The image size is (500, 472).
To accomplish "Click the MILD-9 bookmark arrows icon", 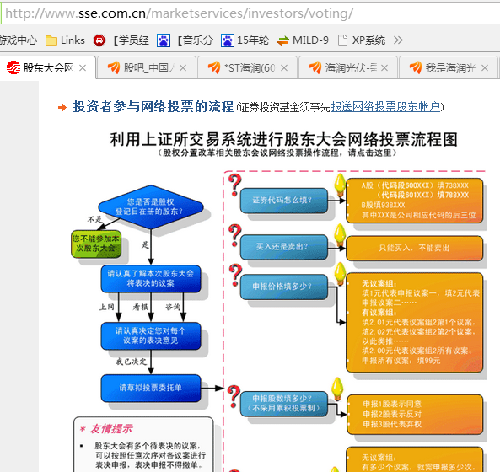I will pyautogui.click(x=283, y=41).
